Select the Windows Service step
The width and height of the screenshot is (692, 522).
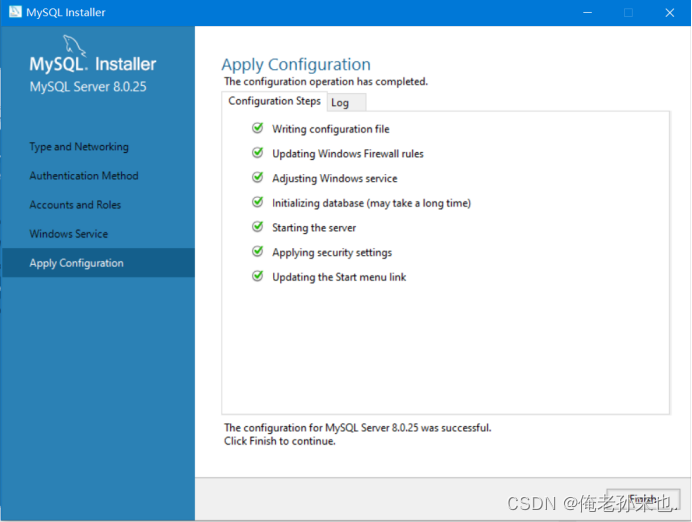(68, 234)
